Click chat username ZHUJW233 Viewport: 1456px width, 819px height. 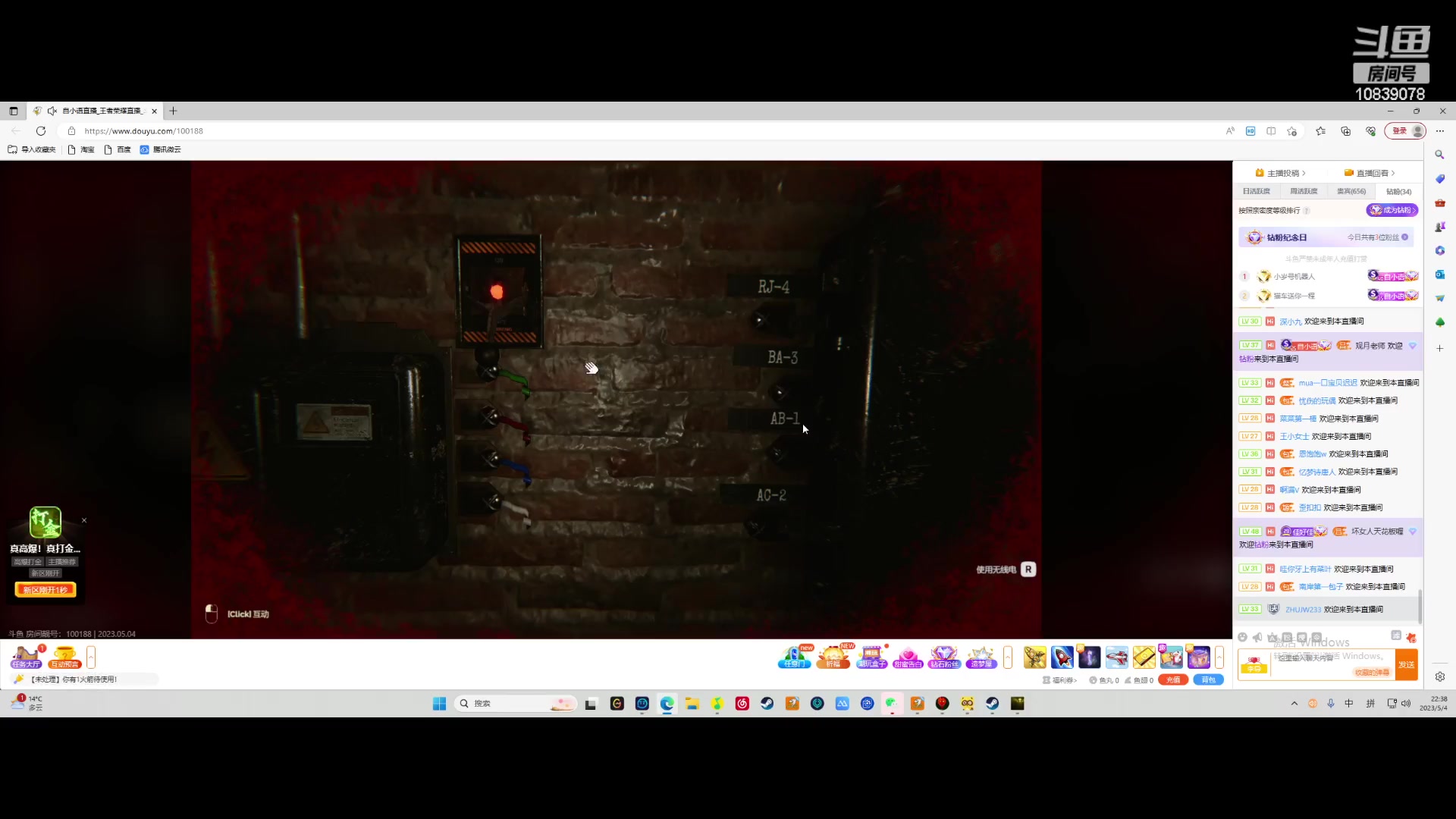[1303, 610]
